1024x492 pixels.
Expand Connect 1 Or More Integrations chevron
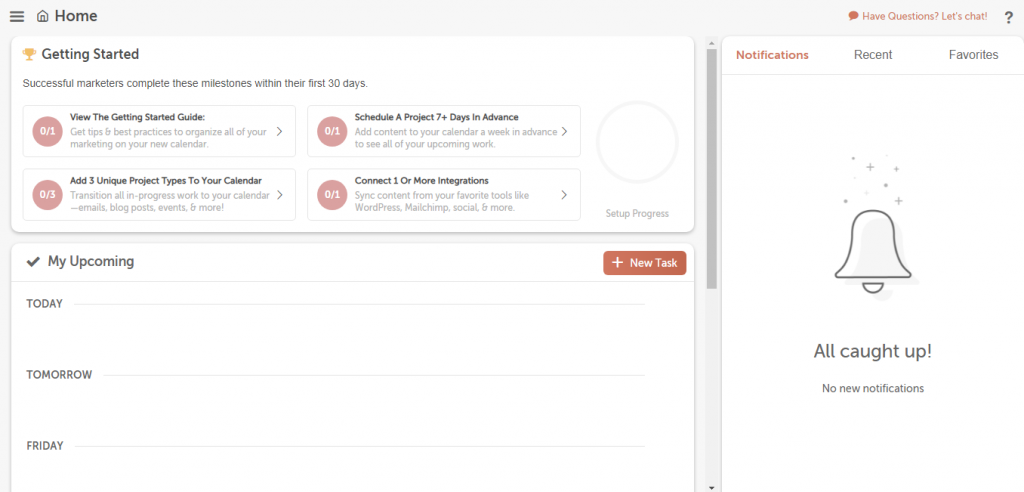coord(564,195)
